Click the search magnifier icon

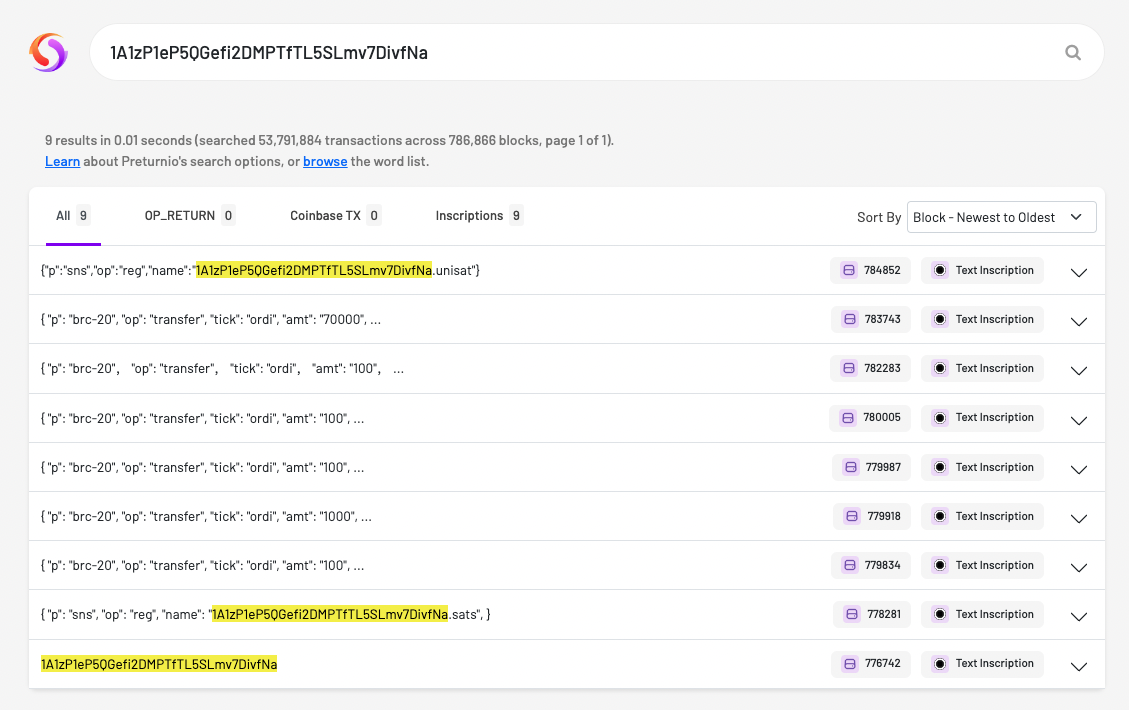(x=1073, y=53)
